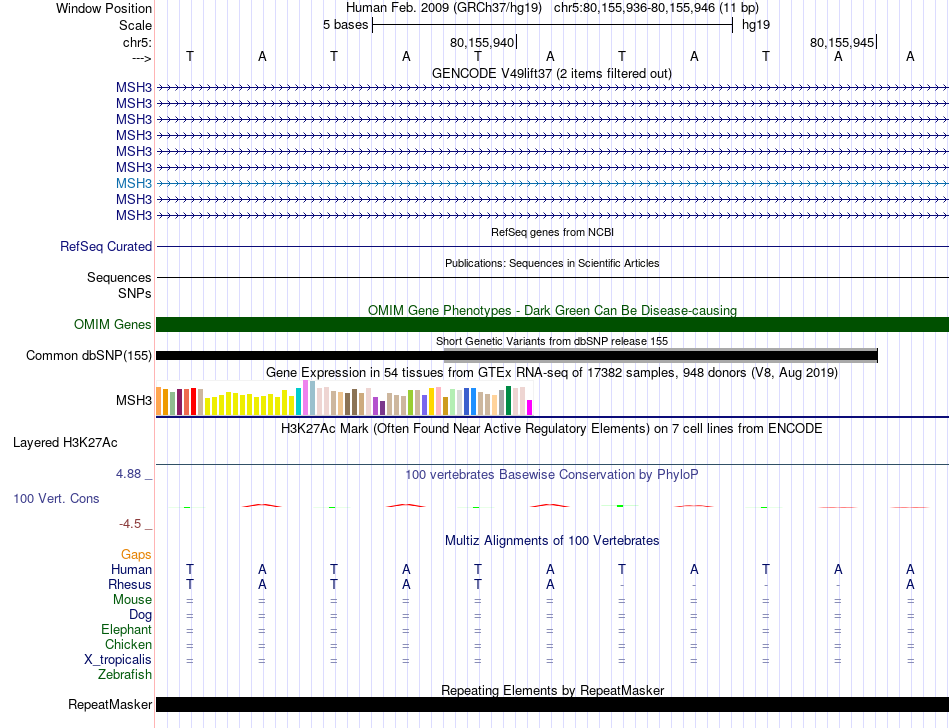Open Repeating Elements by RepeatMasker title
Screen dimensions: 950x728
pyautogui.click(x=552, y=690)
